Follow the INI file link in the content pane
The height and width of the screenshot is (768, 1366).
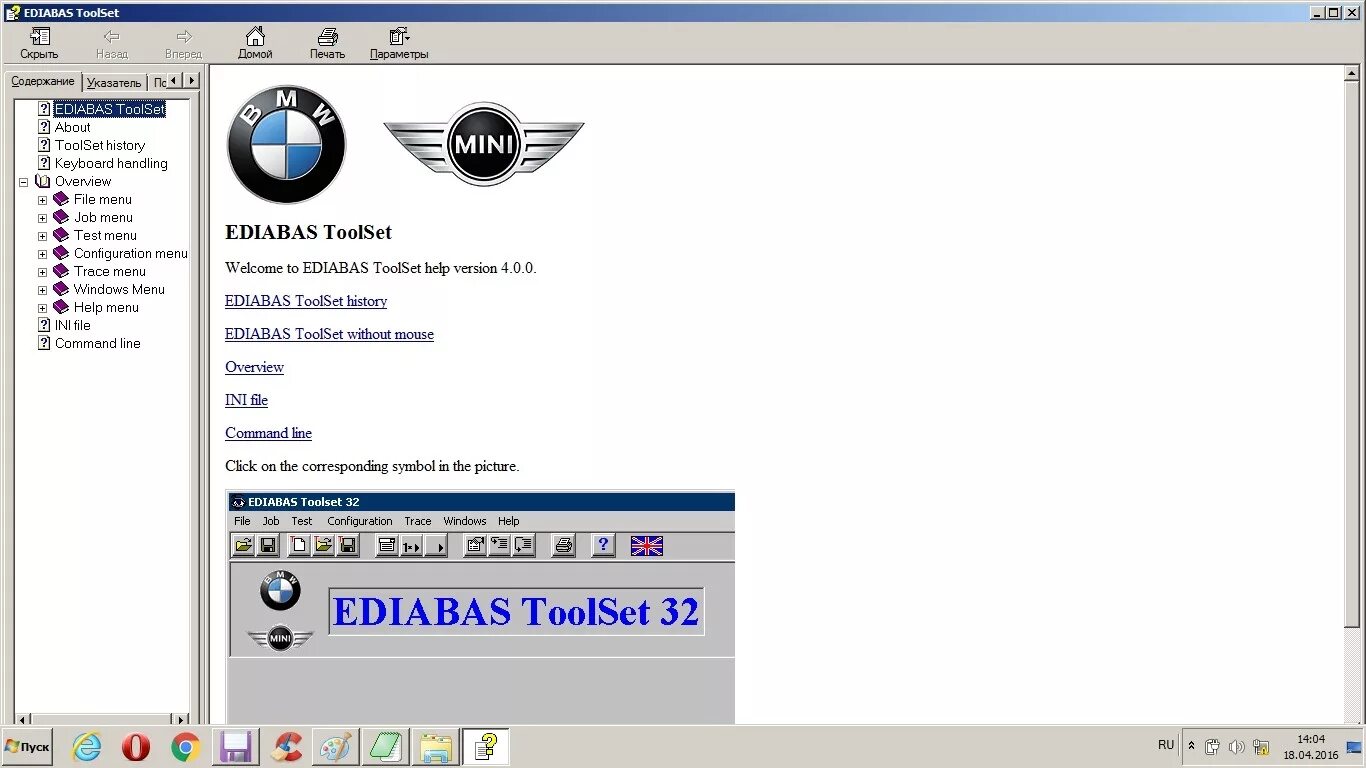point(246,400)
